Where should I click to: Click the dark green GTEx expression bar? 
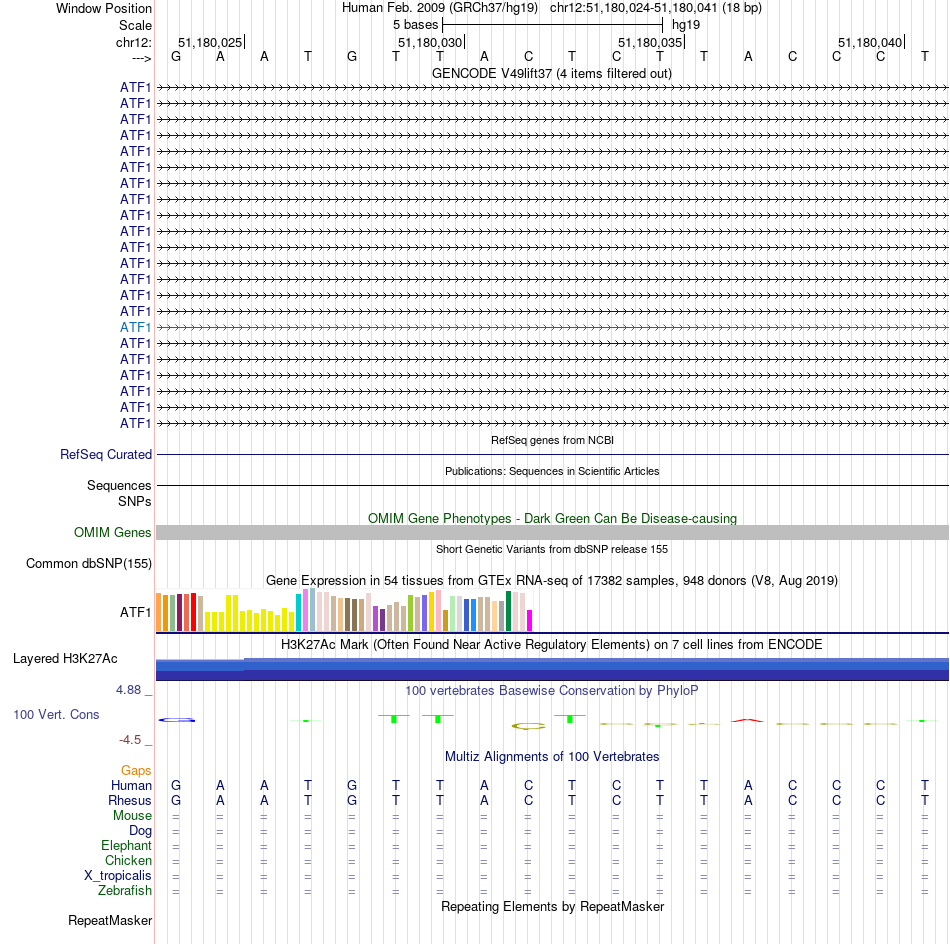508,611
